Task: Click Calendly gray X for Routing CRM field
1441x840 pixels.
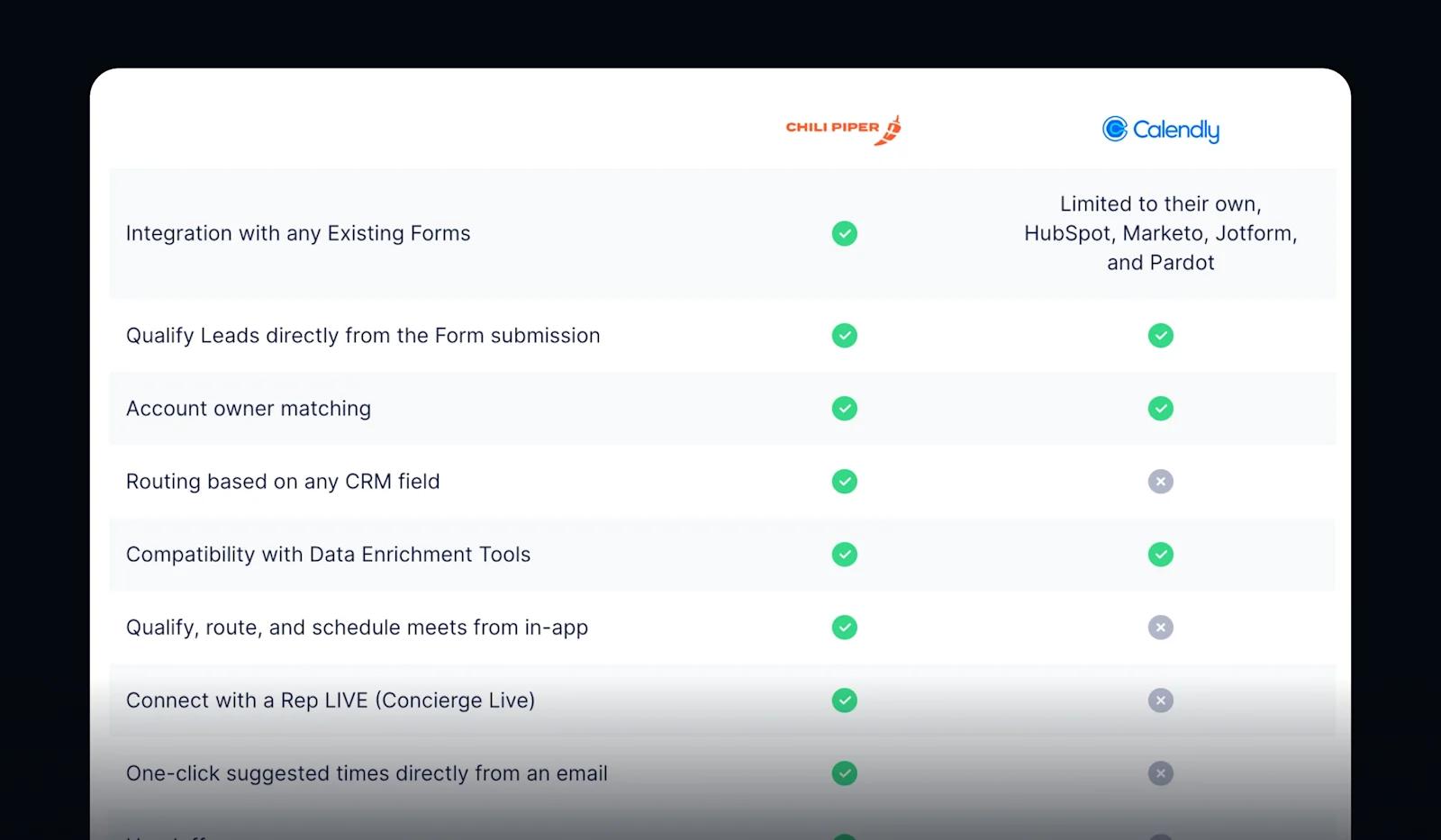Action: [1160, 482]
